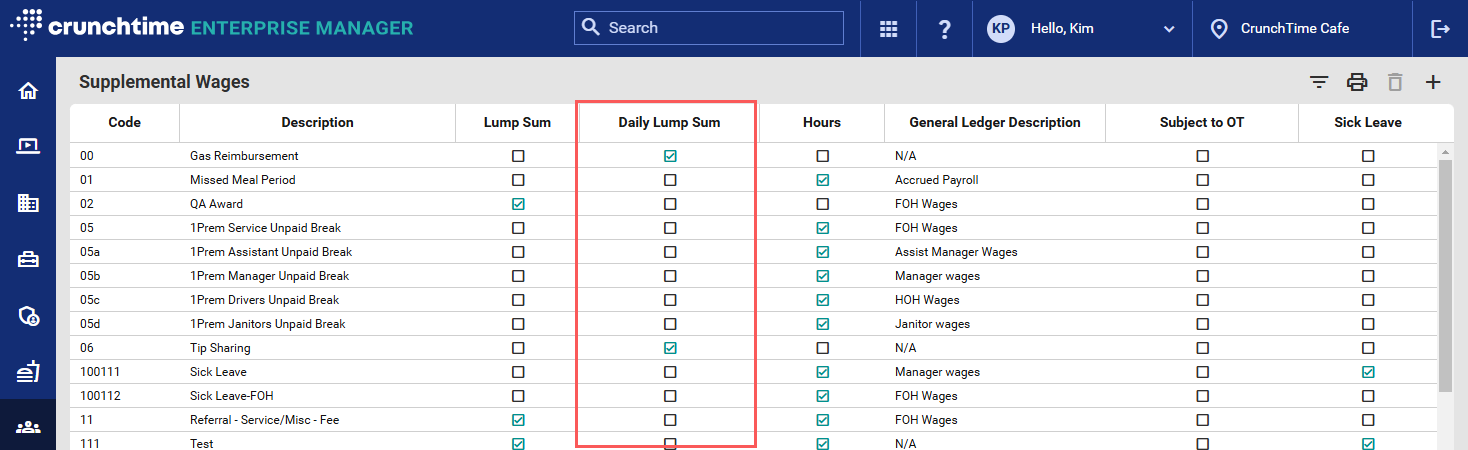The height and width of the screenshot is (450, 1468).
Task: Uncheck Daily Lump Sum for Tip Sharing
Action: [670, 348]
